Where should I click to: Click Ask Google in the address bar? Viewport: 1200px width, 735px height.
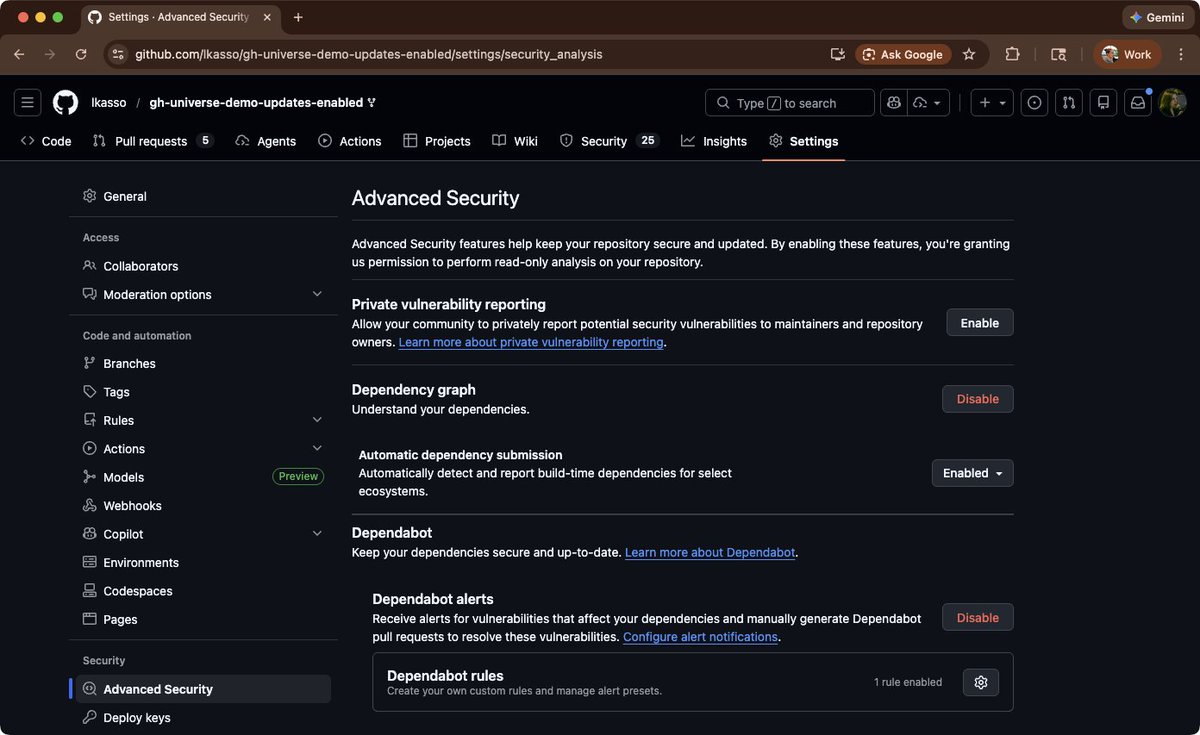point(902,55)
